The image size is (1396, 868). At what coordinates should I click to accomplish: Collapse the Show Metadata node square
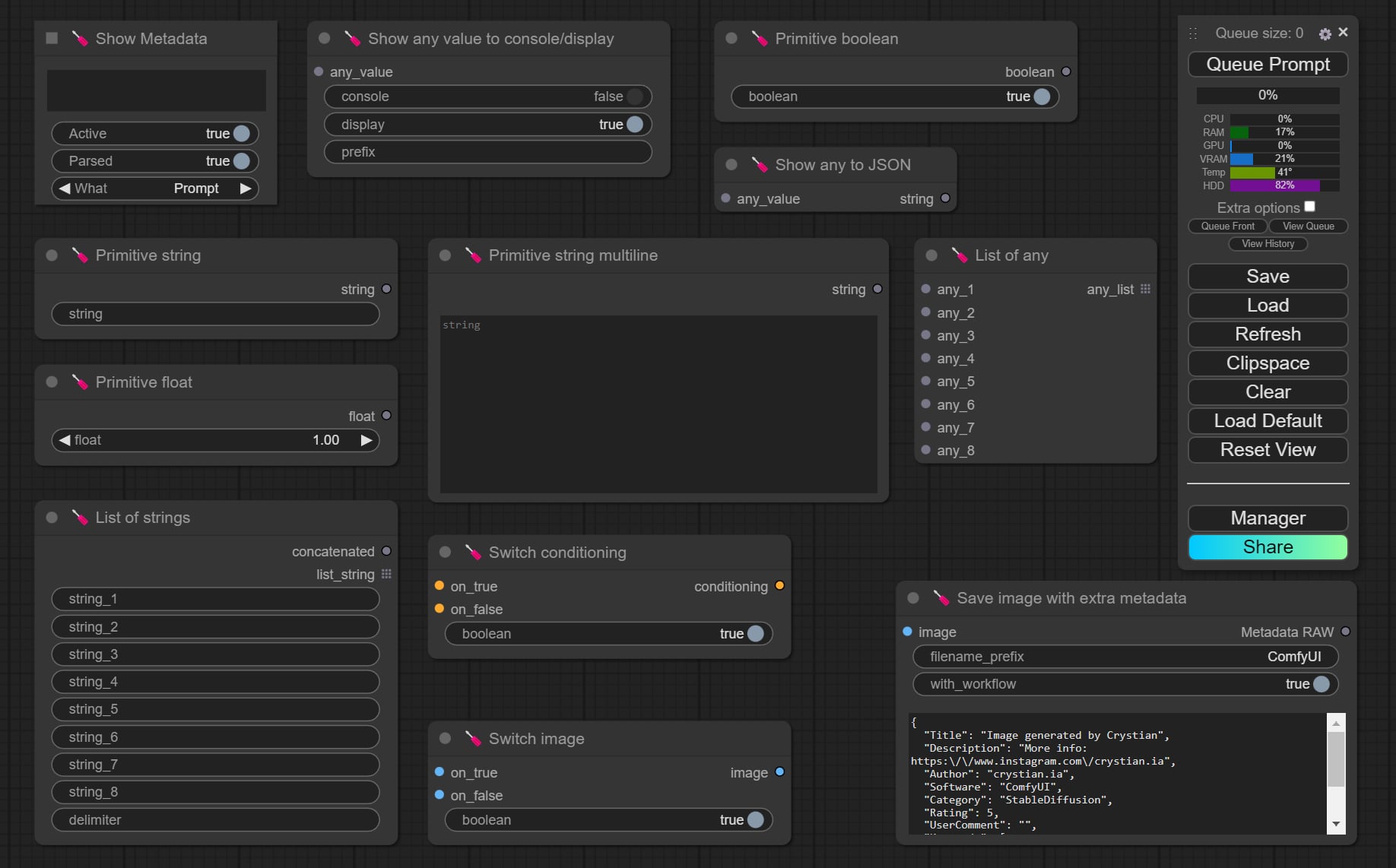(x=52, y=38)
